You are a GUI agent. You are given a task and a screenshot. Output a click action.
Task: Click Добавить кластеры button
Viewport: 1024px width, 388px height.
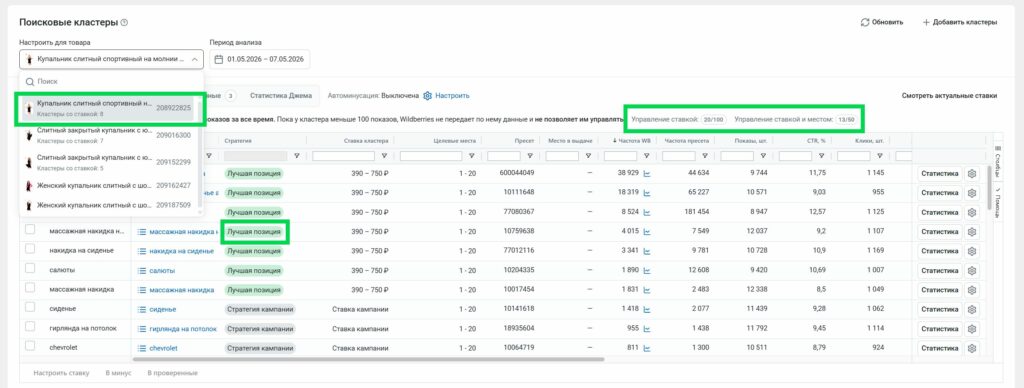tap(959, 22)
